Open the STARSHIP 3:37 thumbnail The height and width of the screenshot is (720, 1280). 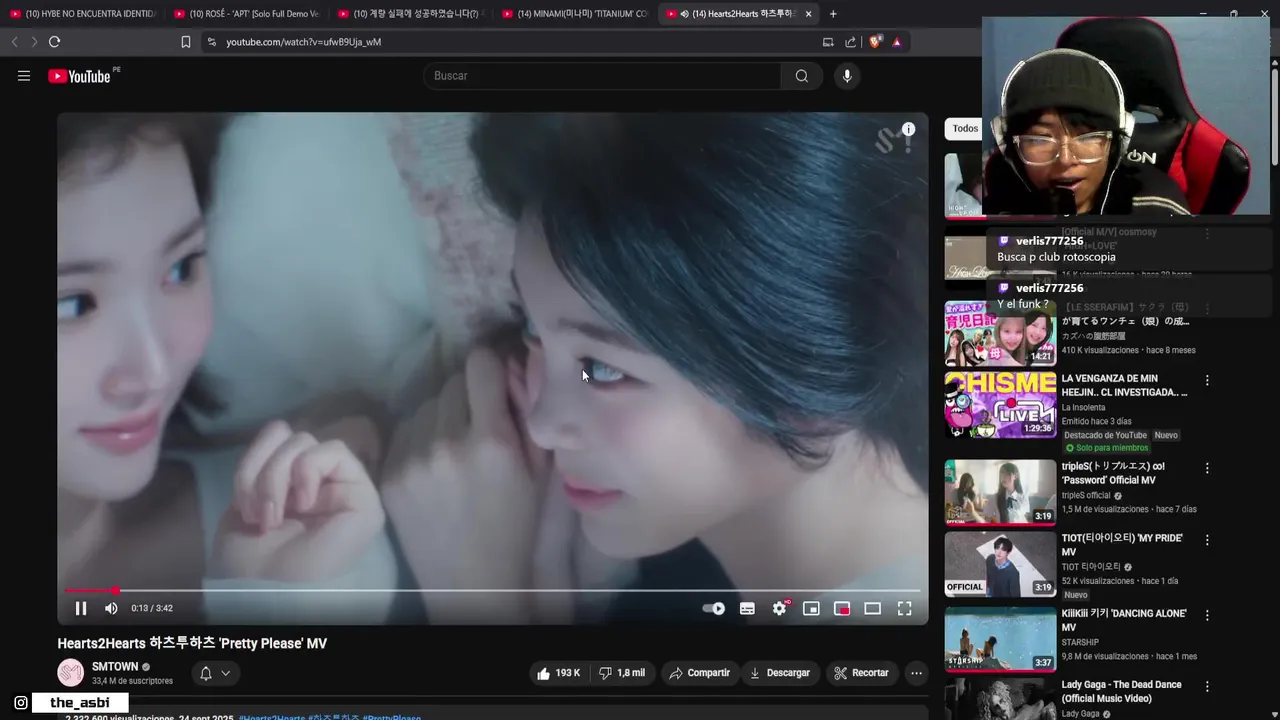(x=1000, y=639)
